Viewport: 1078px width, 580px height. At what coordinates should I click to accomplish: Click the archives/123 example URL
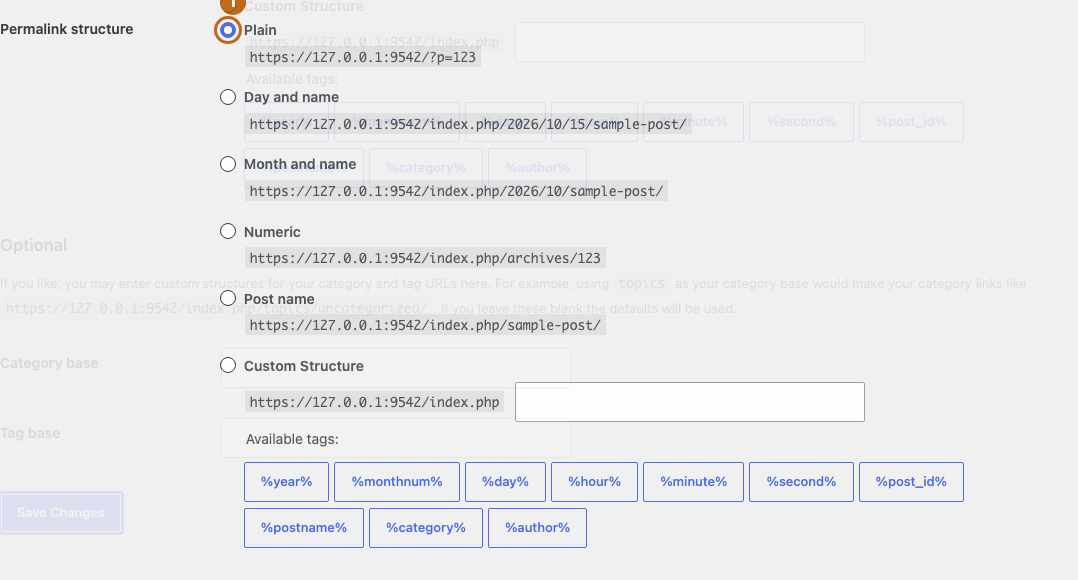425,258
